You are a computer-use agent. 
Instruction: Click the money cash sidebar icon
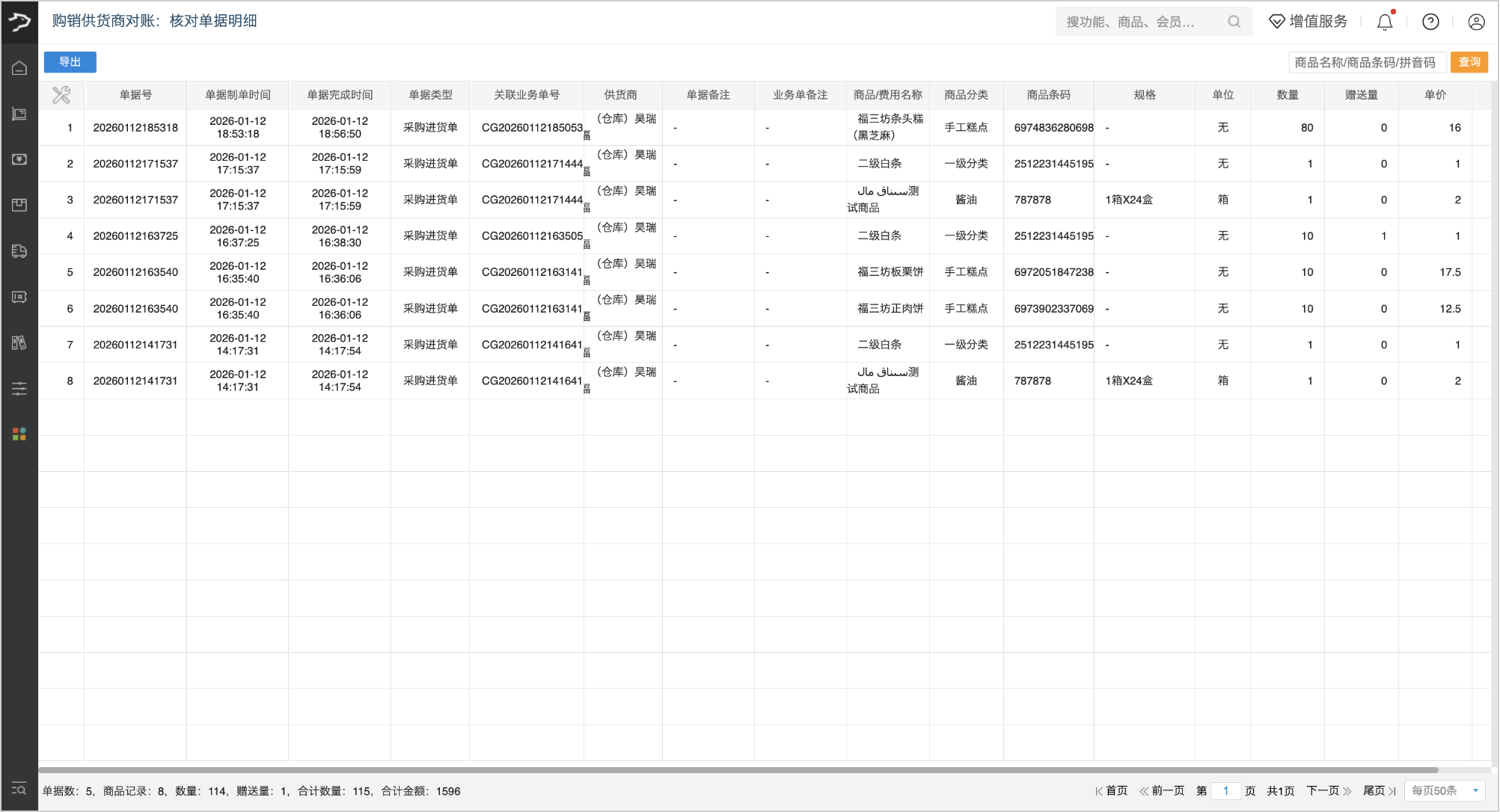(x=19, y=159)
